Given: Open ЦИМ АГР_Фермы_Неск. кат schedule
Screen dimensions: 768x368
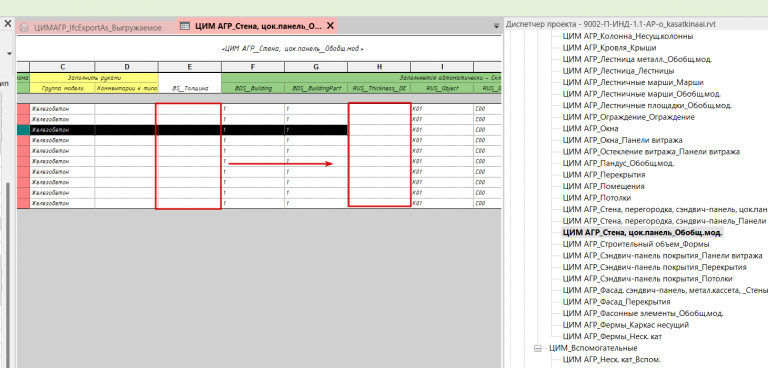Looking at the screenshot, I should click(612, 337).
